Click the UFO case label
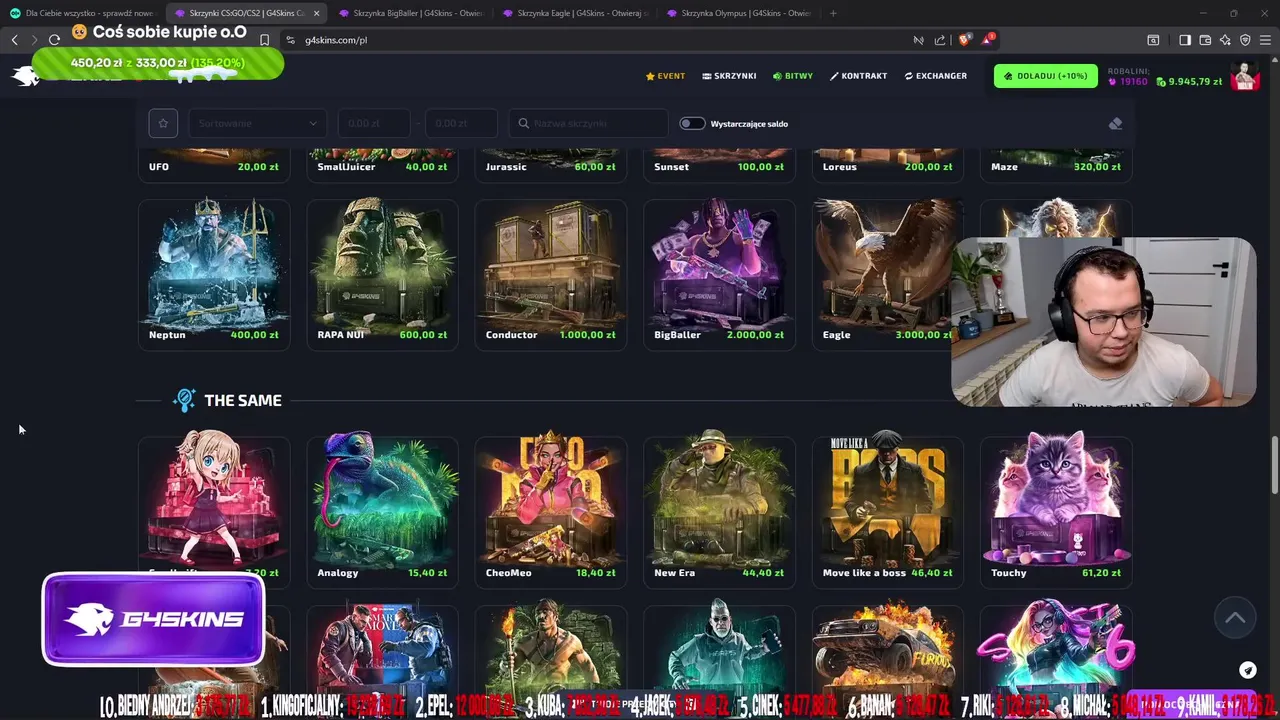This screenshot has width=1280, height=720. point(159,167)
